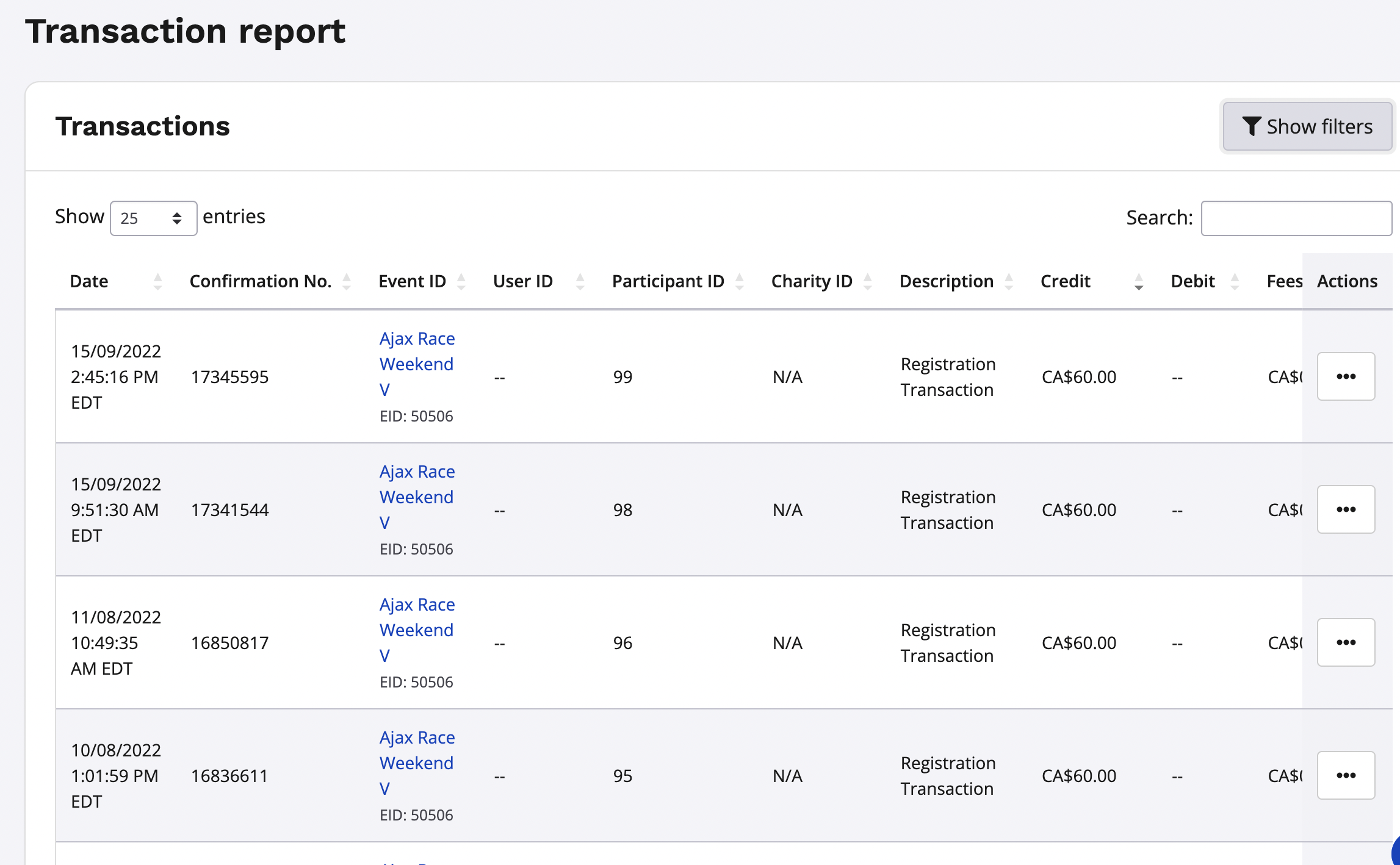This screenshot has height=865, width=1400.
Task: Sort the Description column
Action: [x=1010, y=281]
